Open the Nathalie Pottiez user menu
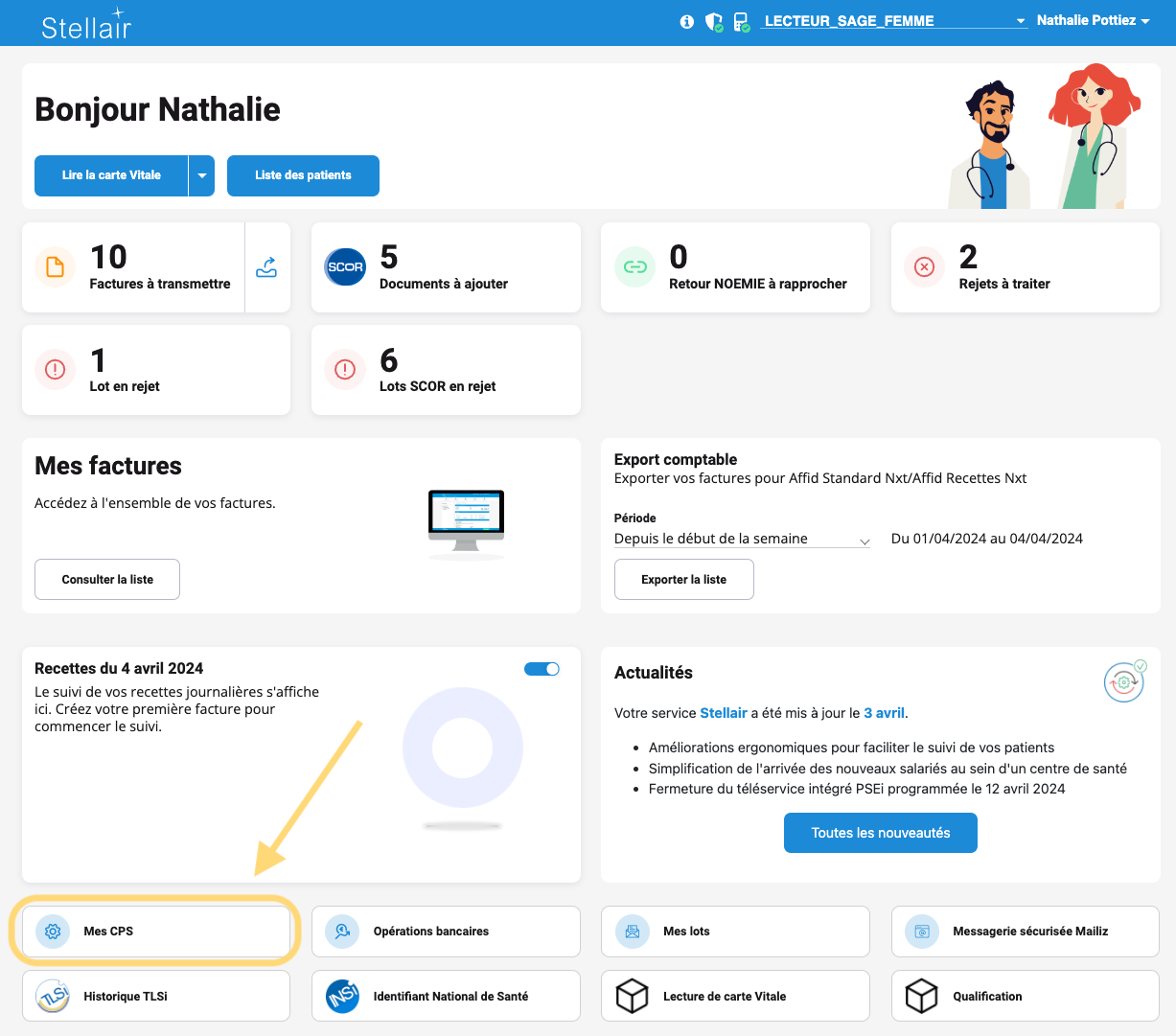This screenshot has height=1036, width=1176. click(x=1093, y=20)
